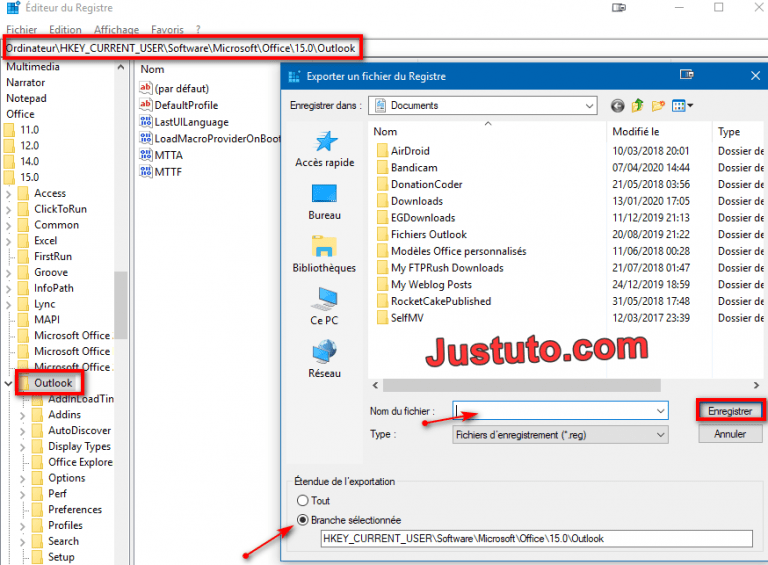
Task: Click the Enregistrer button
Action: (x=730, y=411)
